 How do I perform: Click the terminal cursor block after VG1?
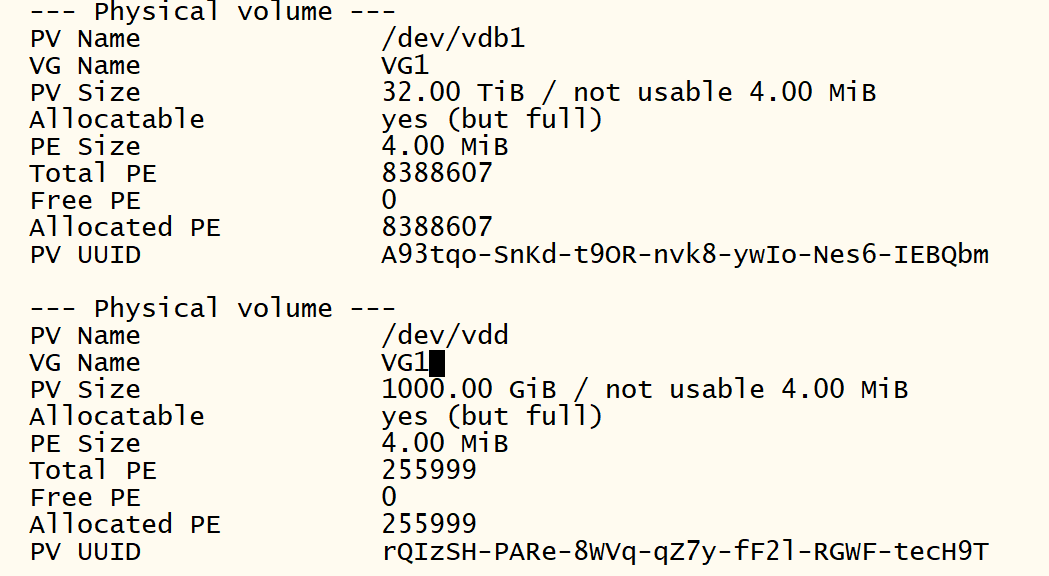tap(437, 363)
